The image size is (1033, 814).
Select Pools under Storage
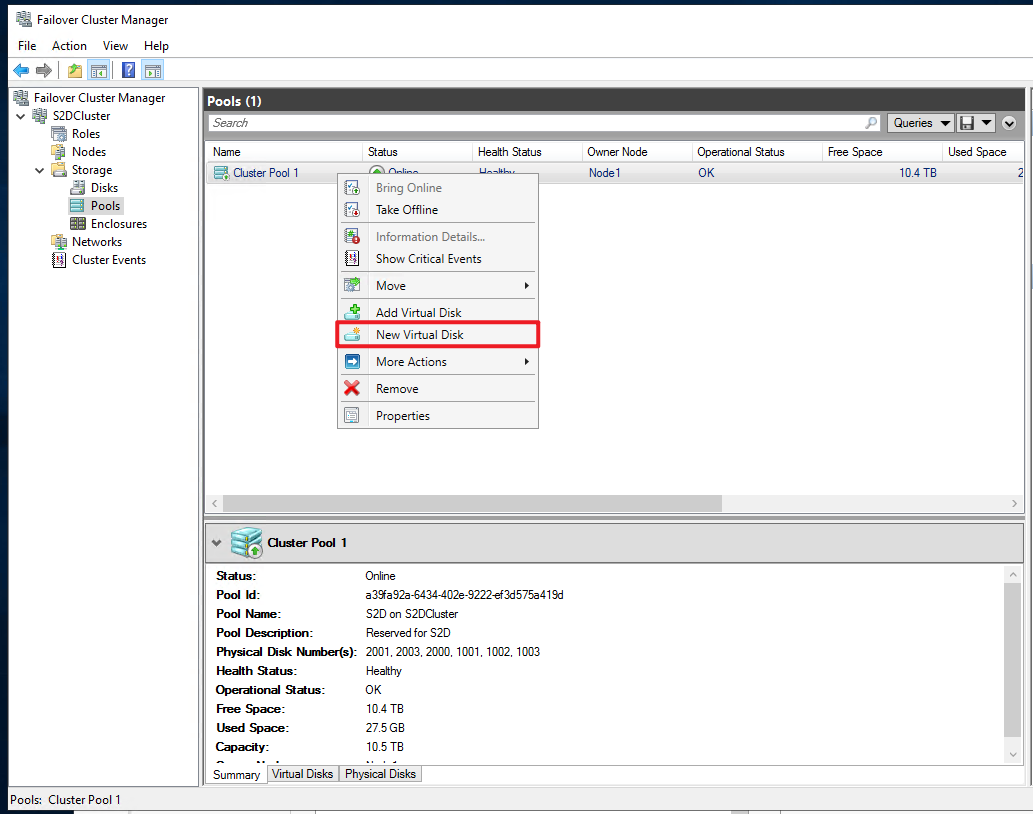pyautogui.click(x=105, y=205)
